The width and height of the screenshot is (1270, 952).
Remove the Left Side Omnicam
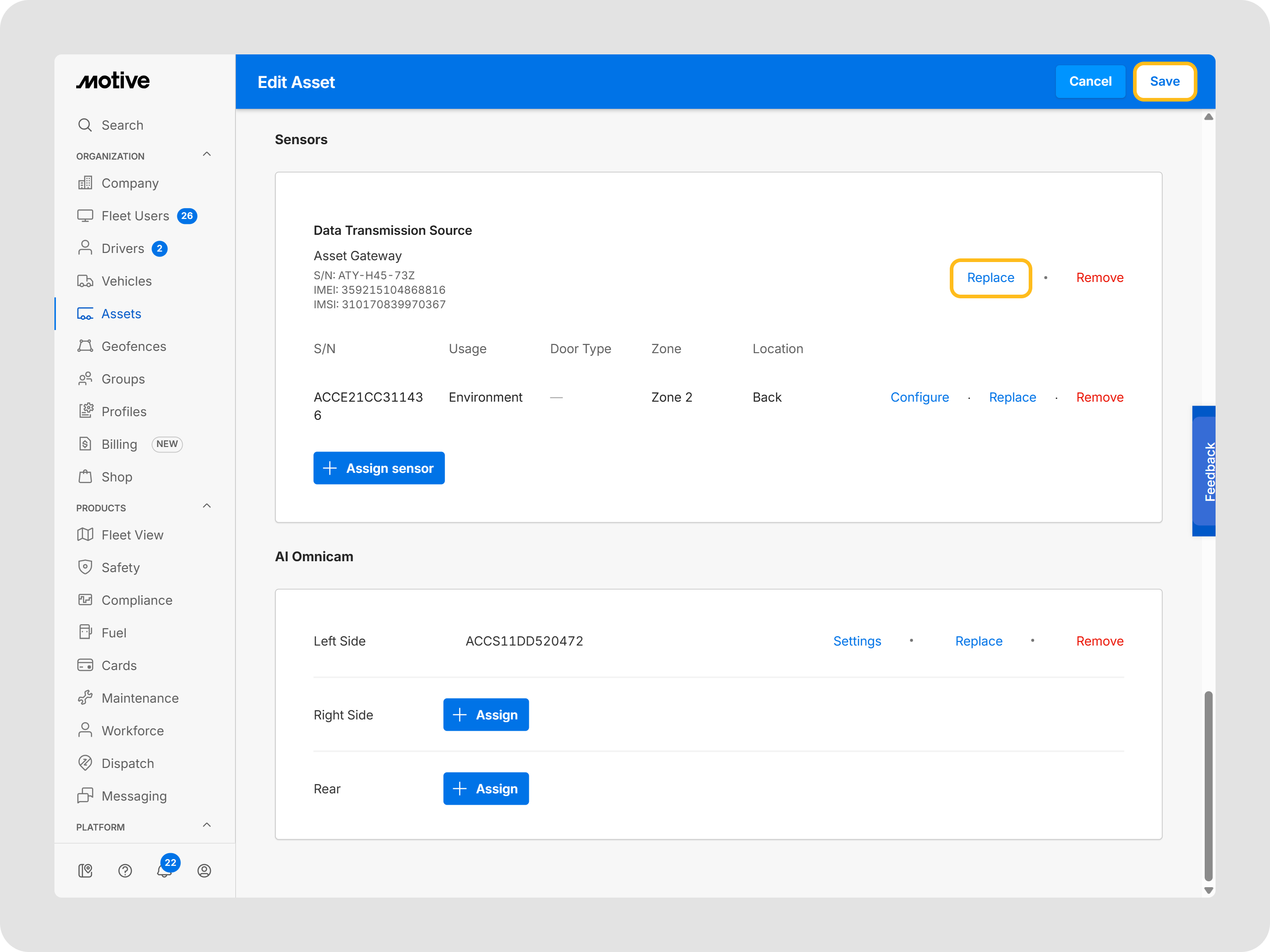click(x=1099, y=641)
